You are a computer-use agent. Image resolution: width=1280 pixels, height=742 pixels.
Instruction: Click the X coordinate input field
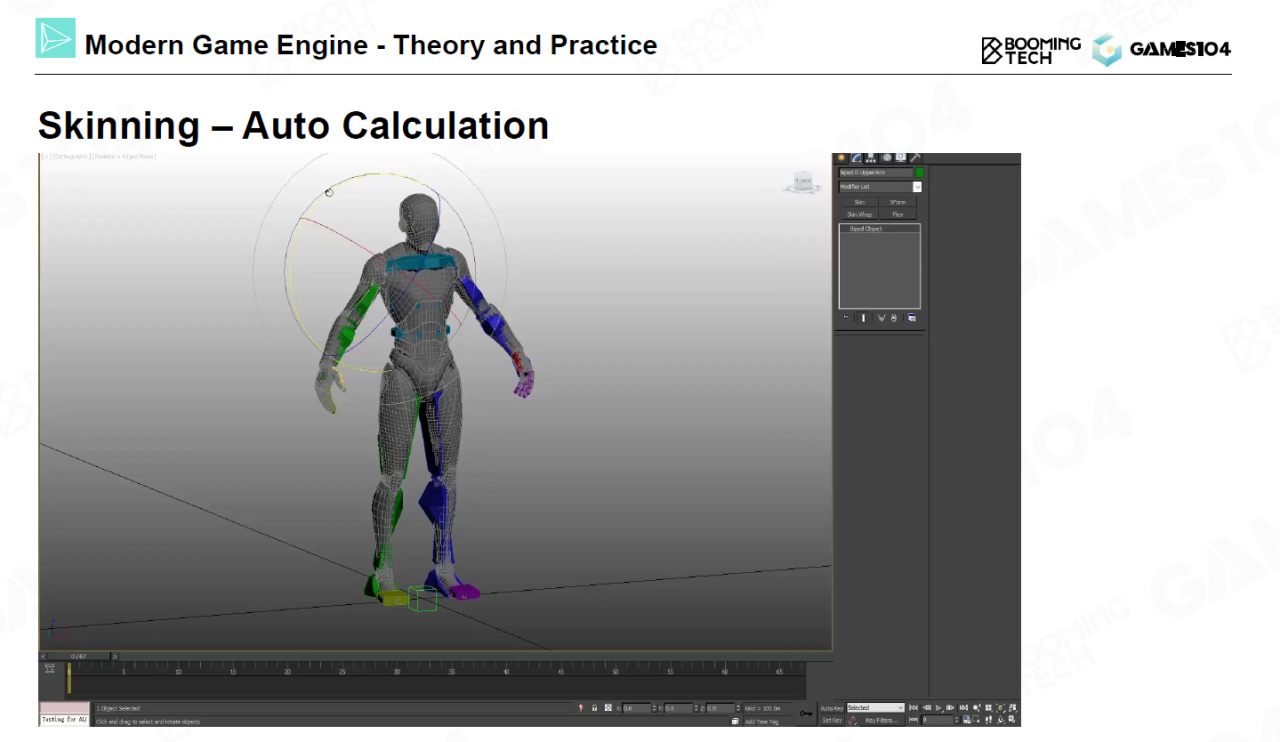(636, 708)
